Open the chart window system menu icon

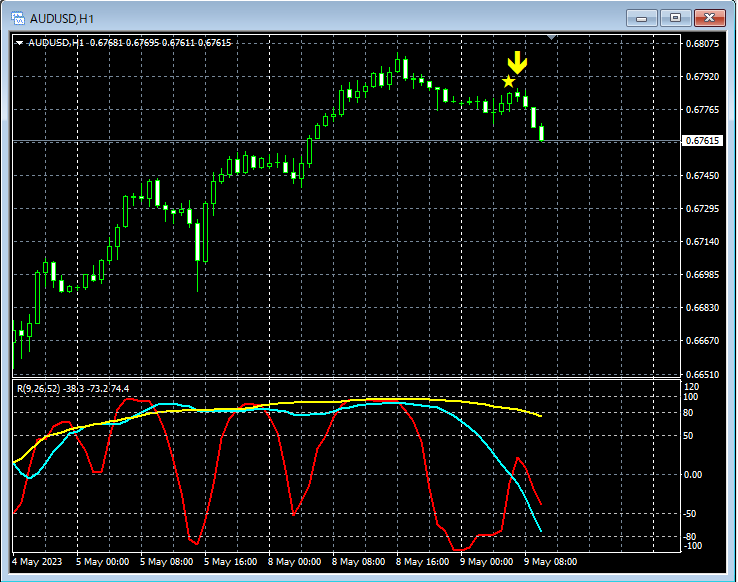pos(18,18)
